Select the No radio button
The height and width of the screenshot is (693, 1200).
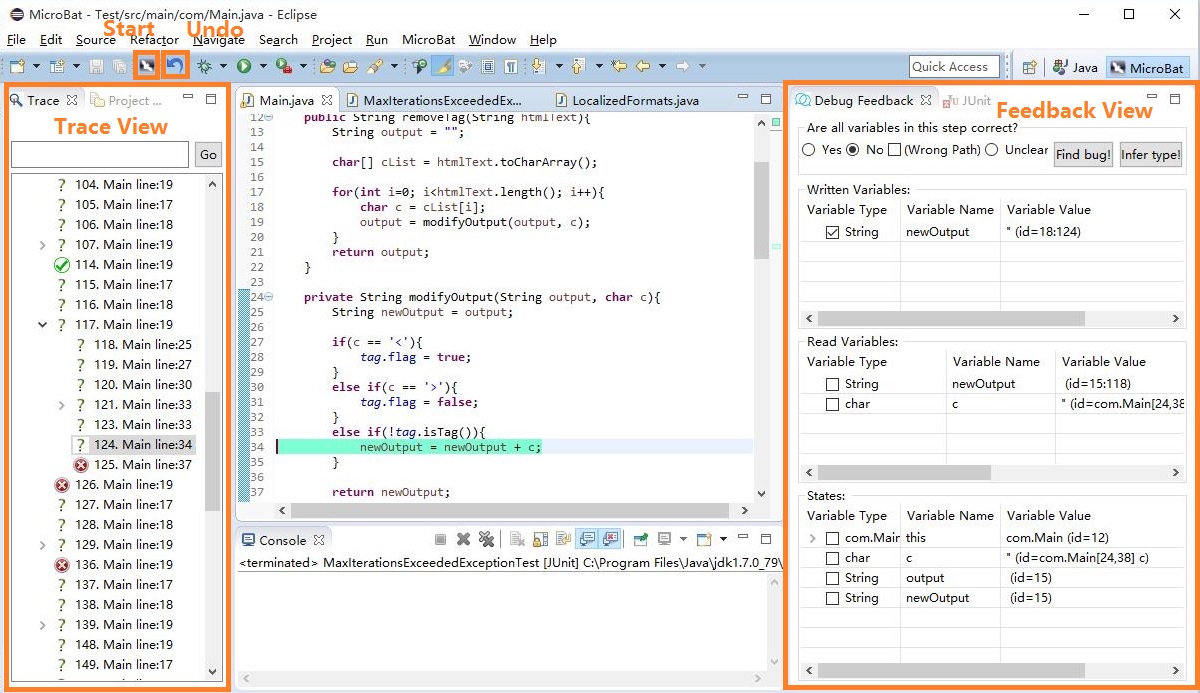click(853, 150)
